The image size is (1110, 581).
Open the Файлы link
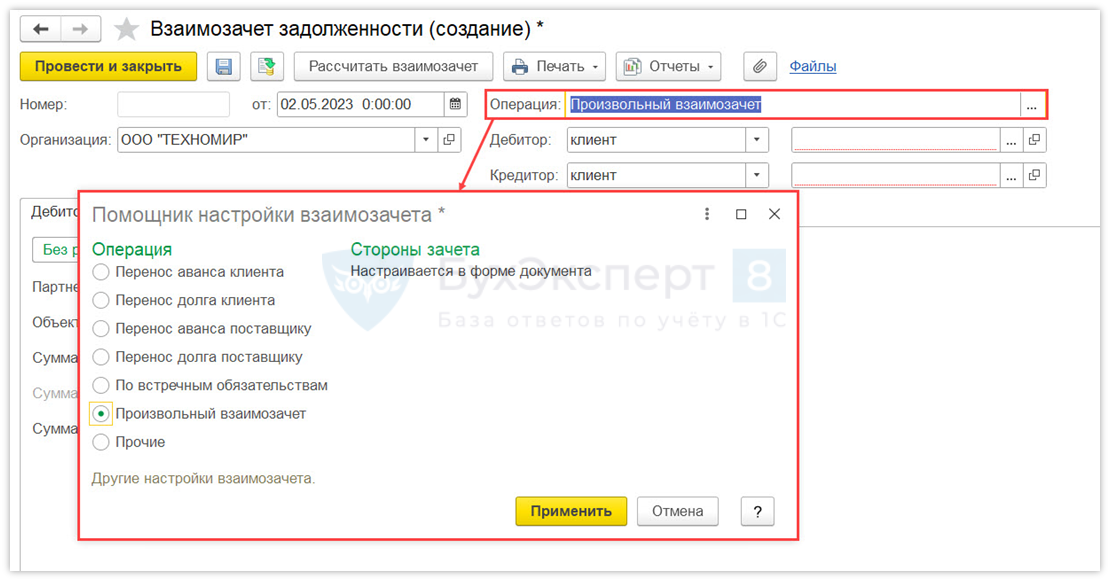813,67
